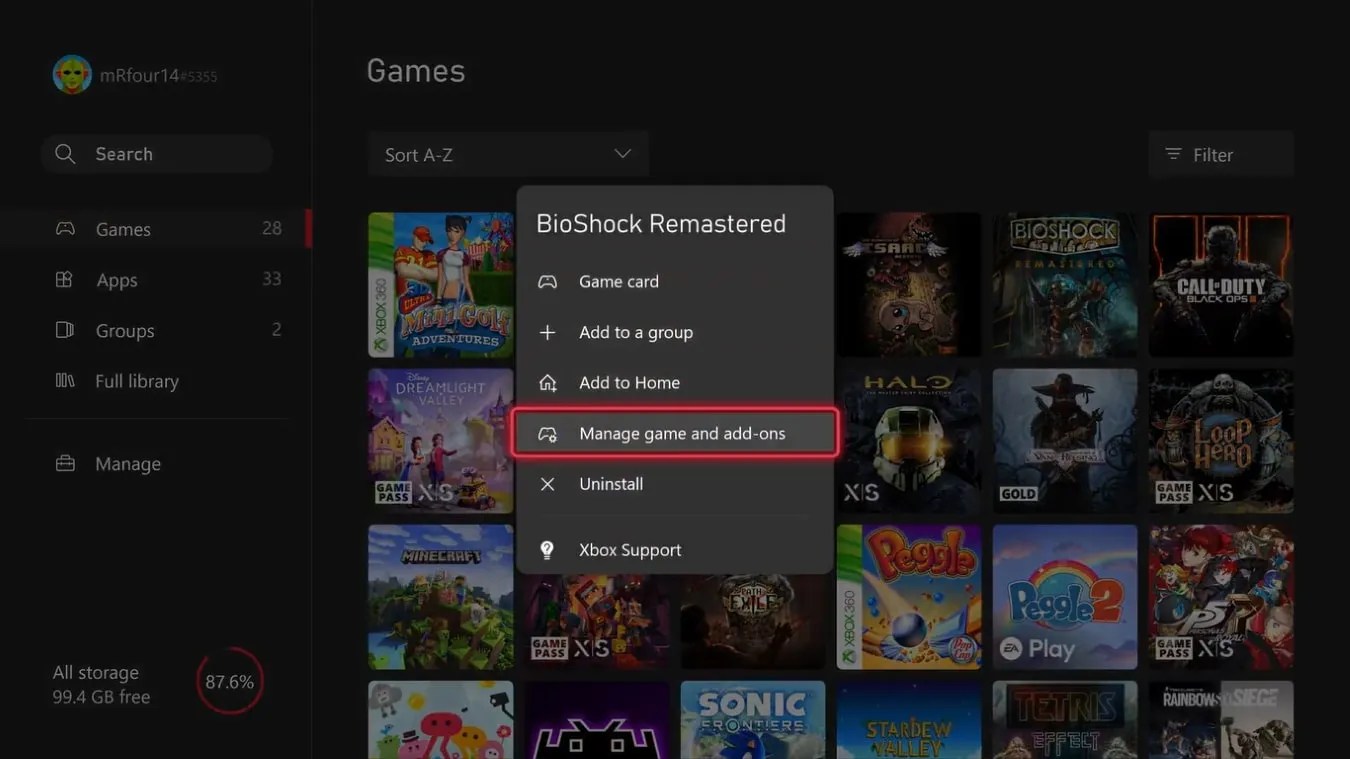Click the Groups icon in the sidebar
Screen dimensions: 1350x759
[x=64, y=328]
